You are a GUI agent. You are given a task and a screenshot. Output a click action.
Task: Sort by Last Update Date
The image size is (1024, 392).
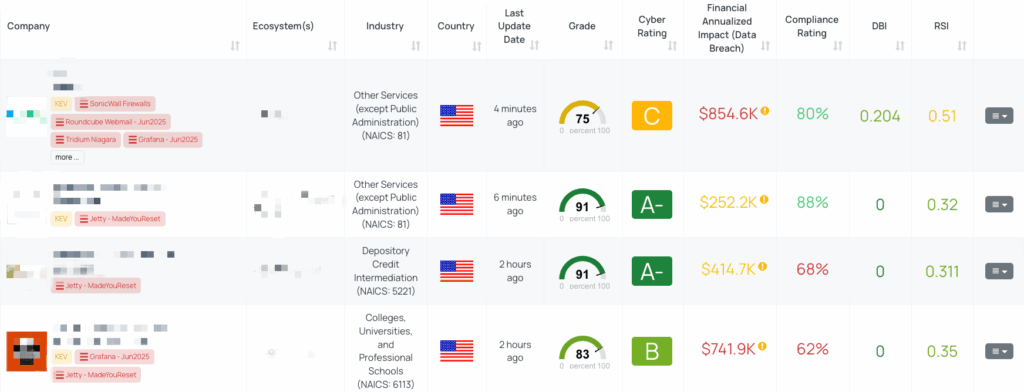(535, 46)
